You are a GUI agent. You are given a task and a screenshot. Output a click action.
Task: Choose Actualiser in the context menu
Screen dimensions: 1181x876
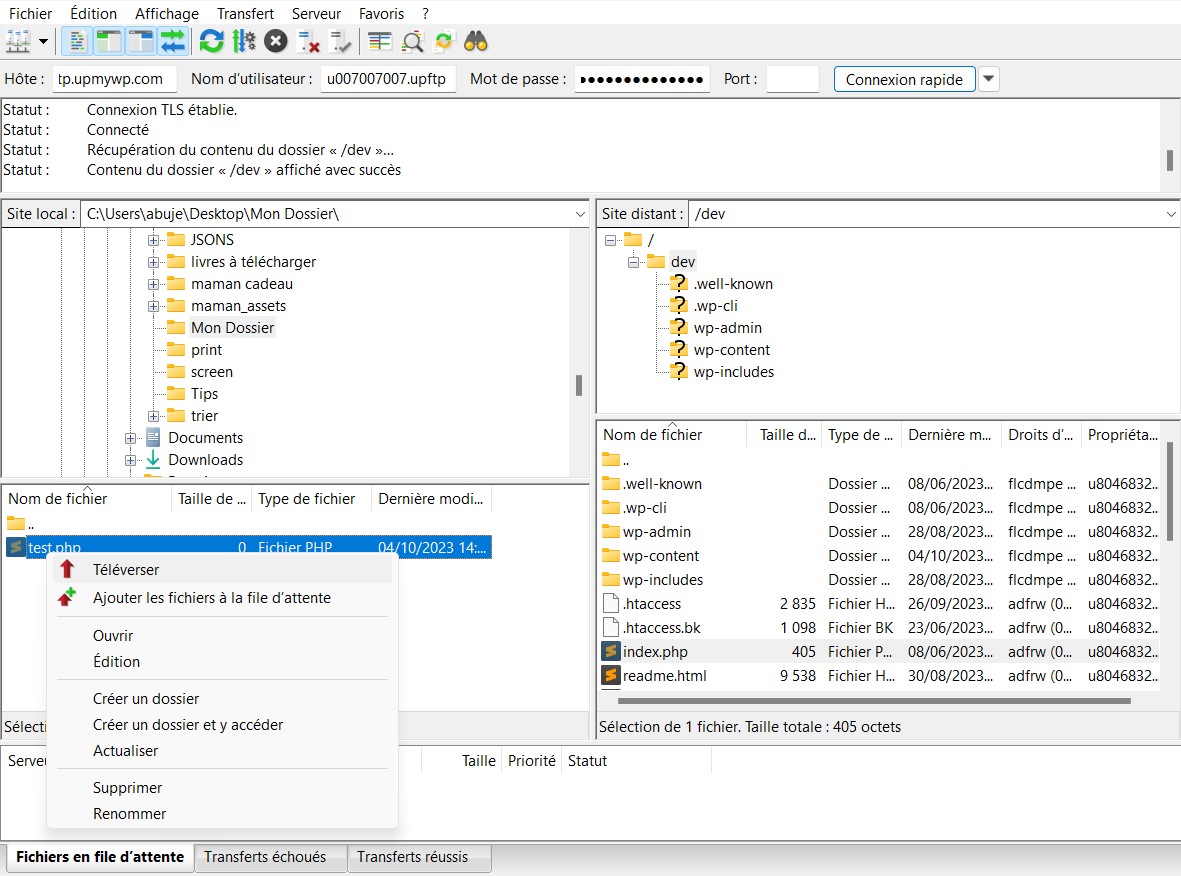click(x=223, y=751)
